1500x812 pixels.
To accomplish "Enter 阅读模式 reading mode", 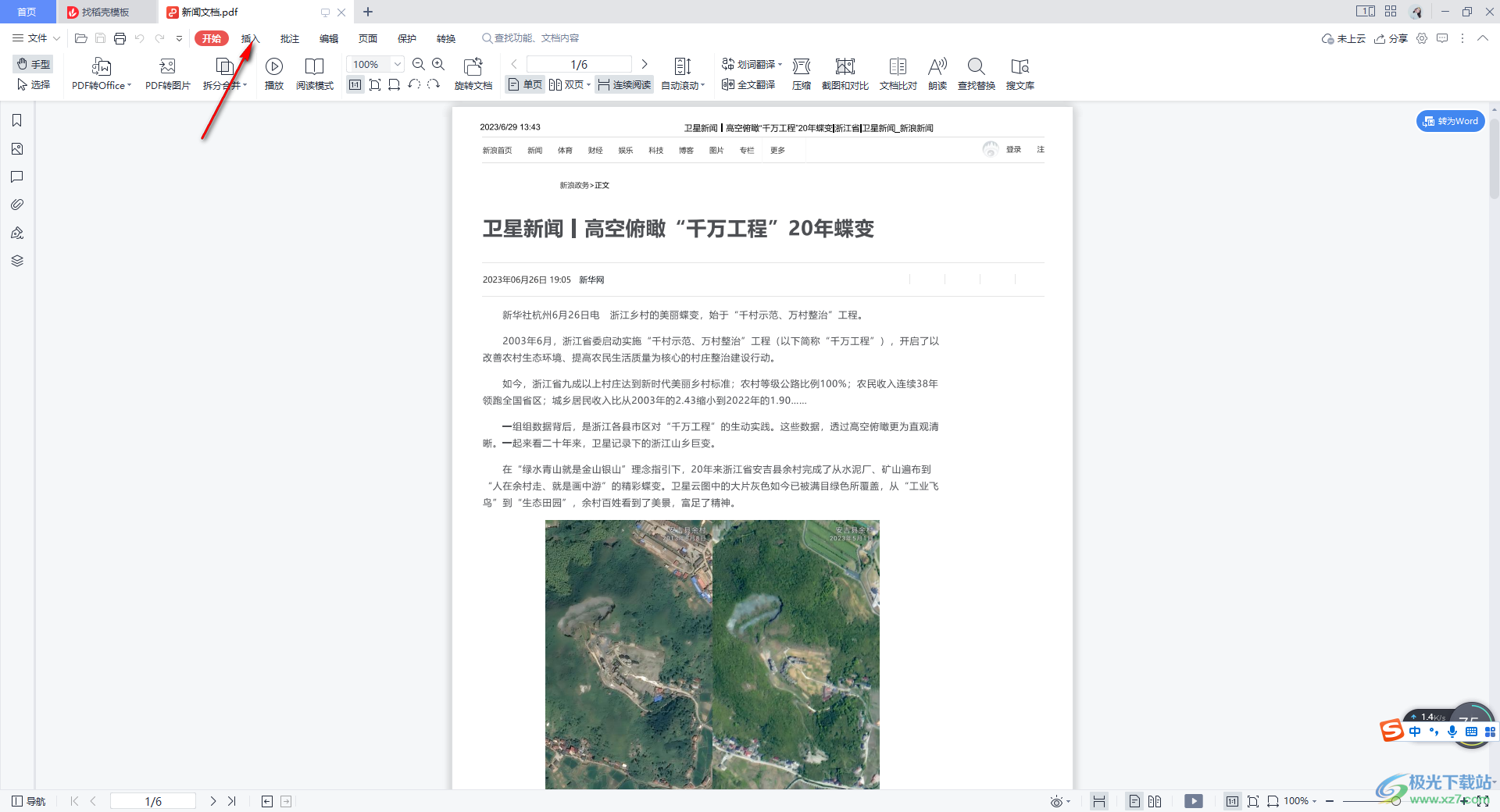I will (x=315, y=74).
